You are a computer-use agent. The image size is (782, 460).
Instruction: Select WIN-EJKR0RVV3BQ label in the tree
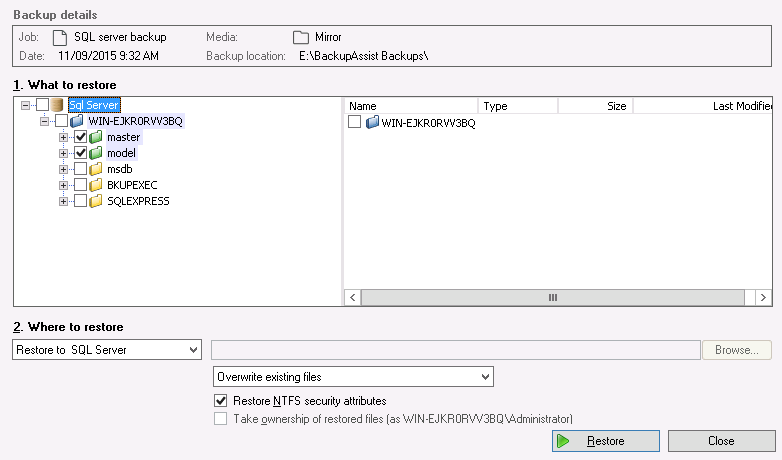coord(136,121)
